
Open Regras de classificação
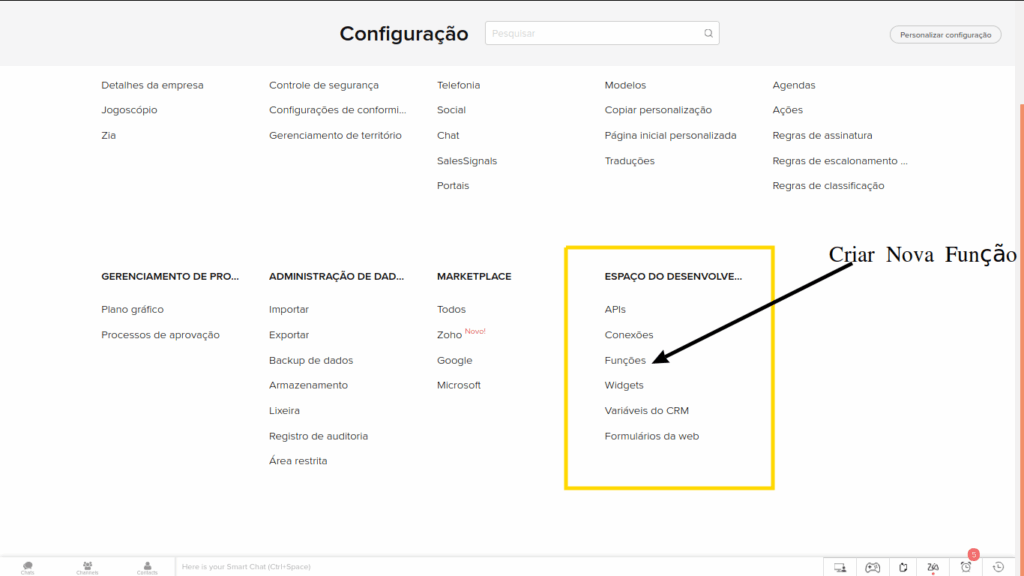click(828, 185)
